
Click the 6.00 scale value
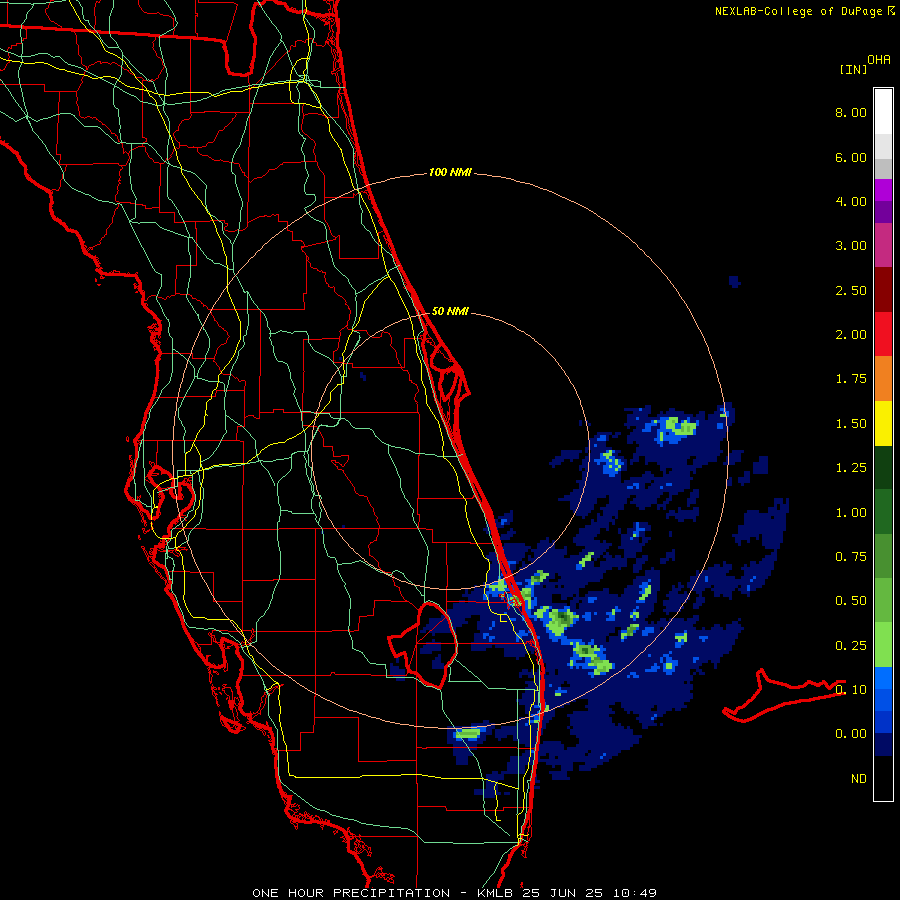(x=851, y=157)
